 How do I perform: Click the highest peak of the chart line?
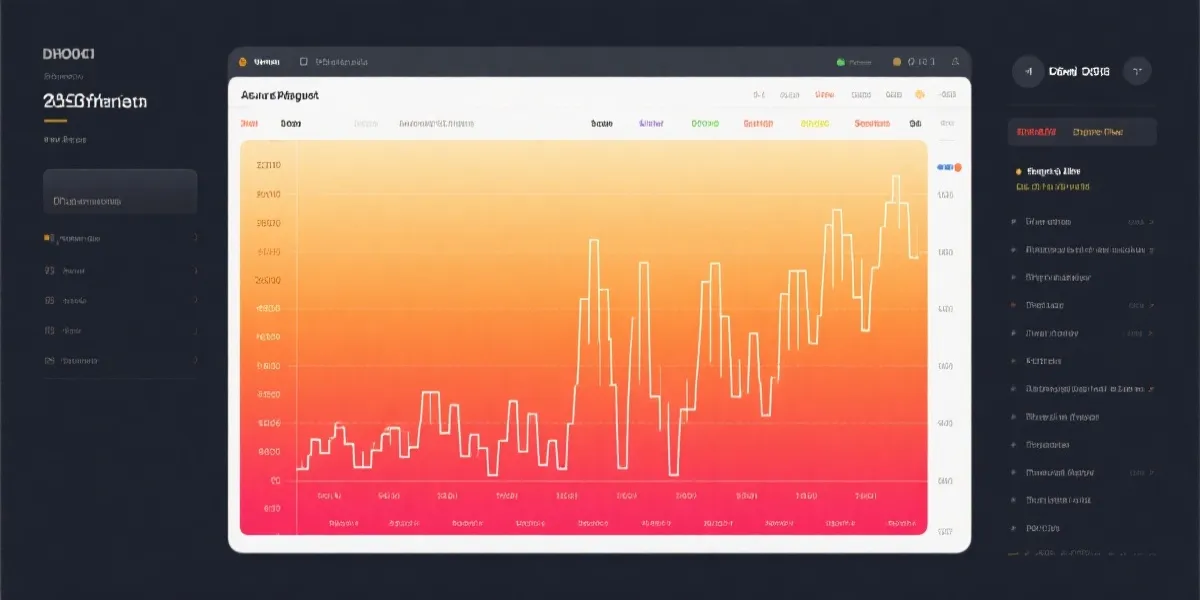tap(895, 177)
